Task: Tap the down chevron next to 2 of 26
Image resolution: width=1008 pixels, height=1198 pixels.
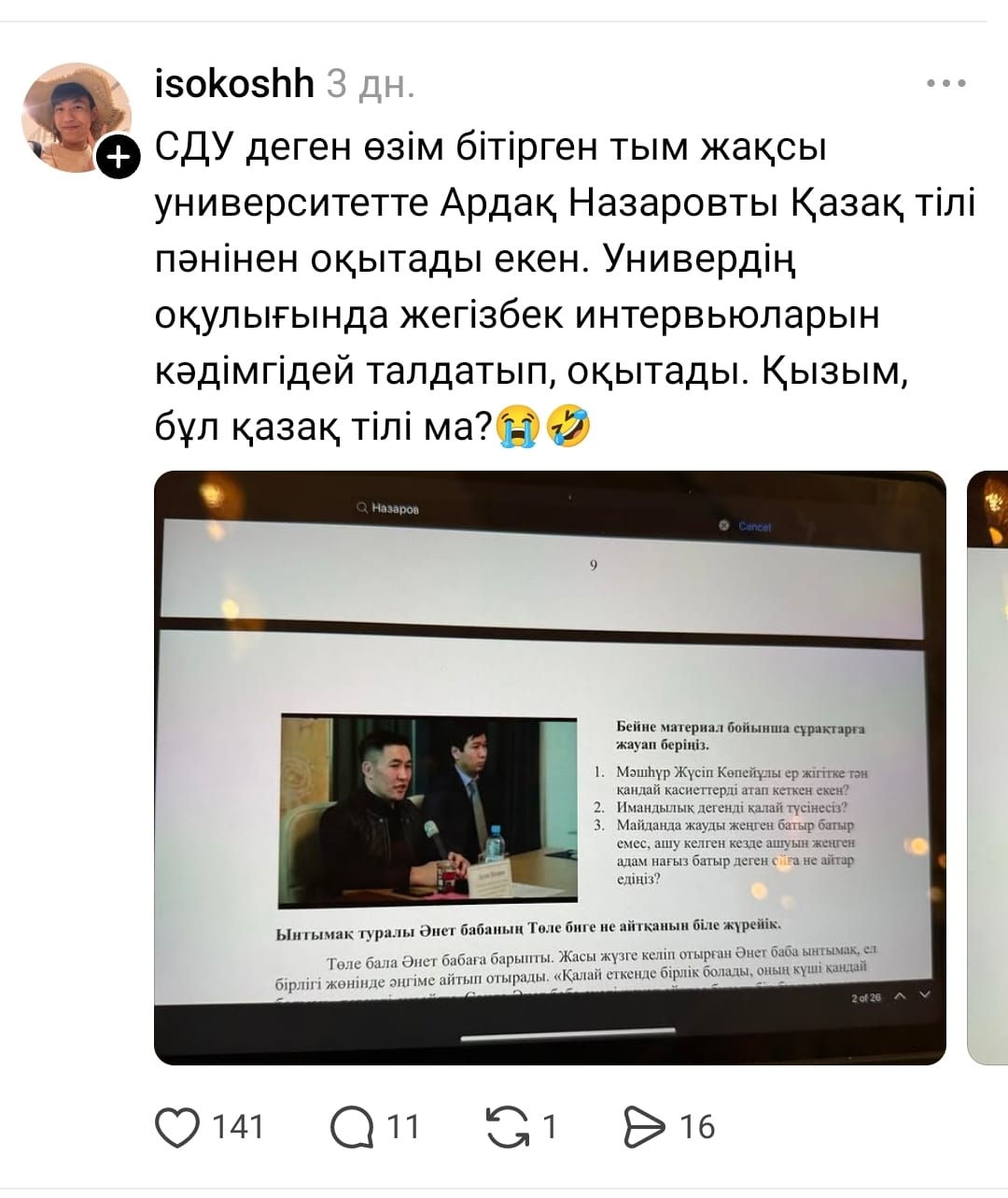Action: pos(925,994)
